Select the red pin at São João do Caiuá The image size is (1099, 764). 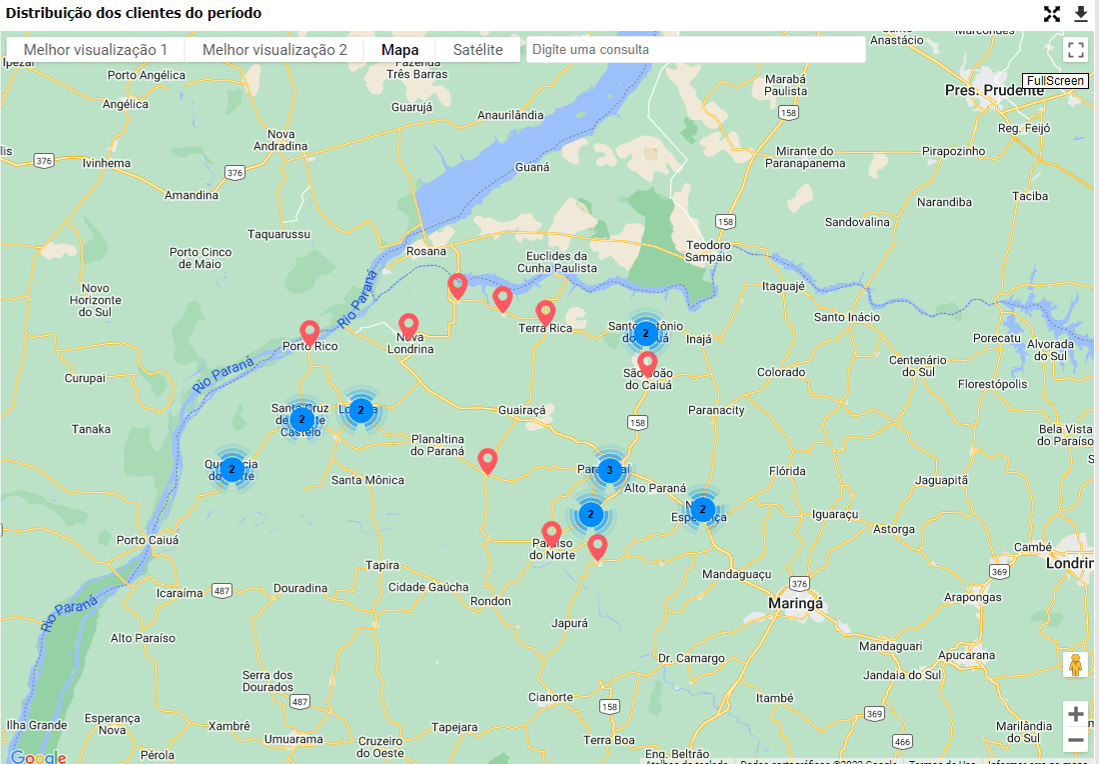[x=647, y=364]
